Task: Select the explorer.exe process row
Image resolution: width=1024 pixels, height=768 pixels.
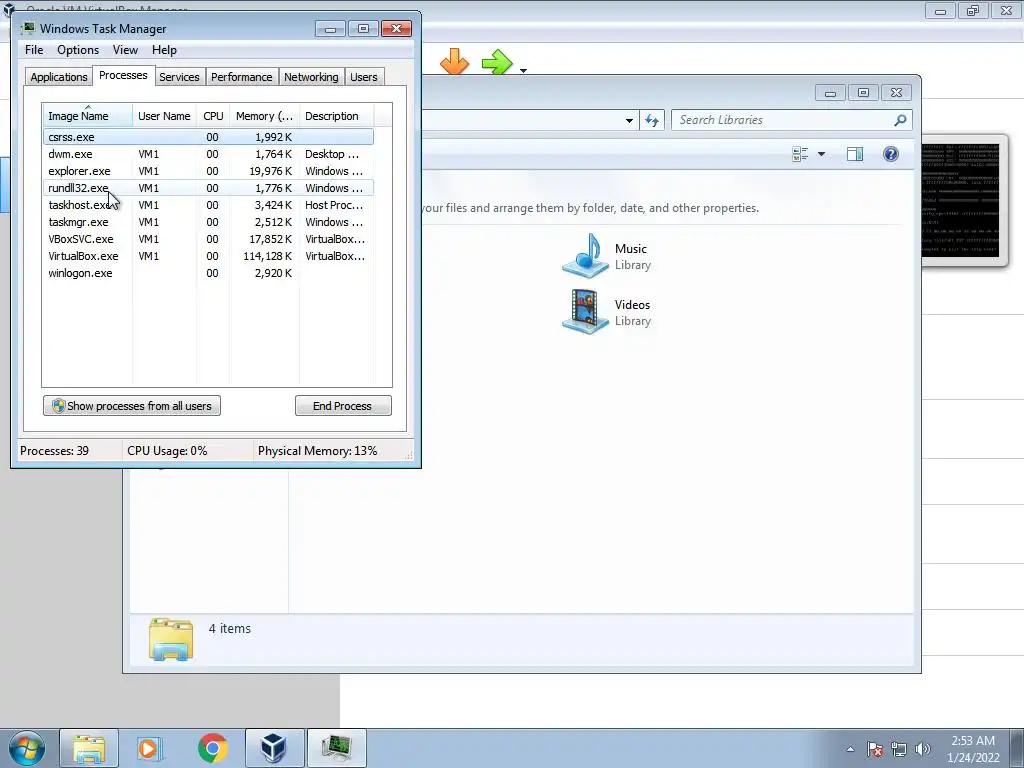Action: coord(208,171)
